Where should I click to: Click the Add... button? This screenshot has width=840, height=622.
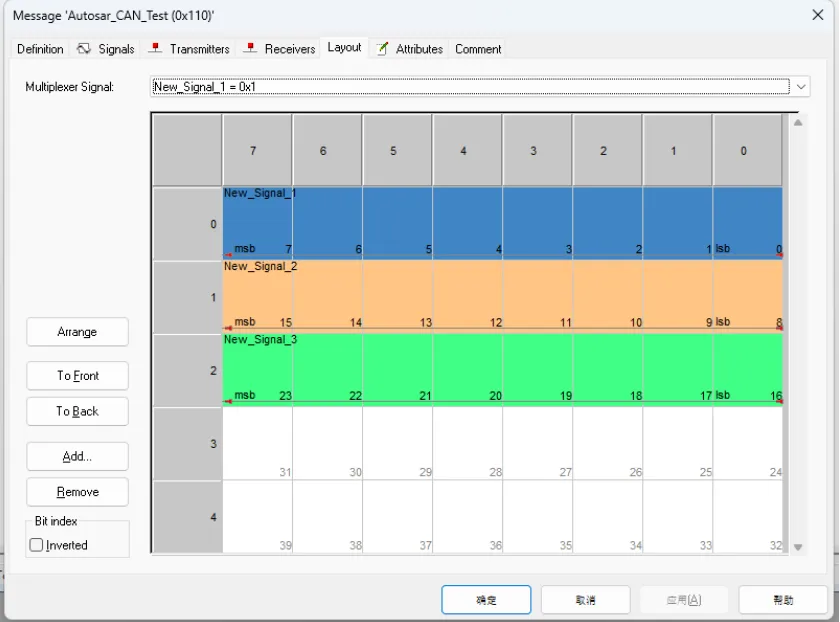pyautogui.click(x=78, y=456)
